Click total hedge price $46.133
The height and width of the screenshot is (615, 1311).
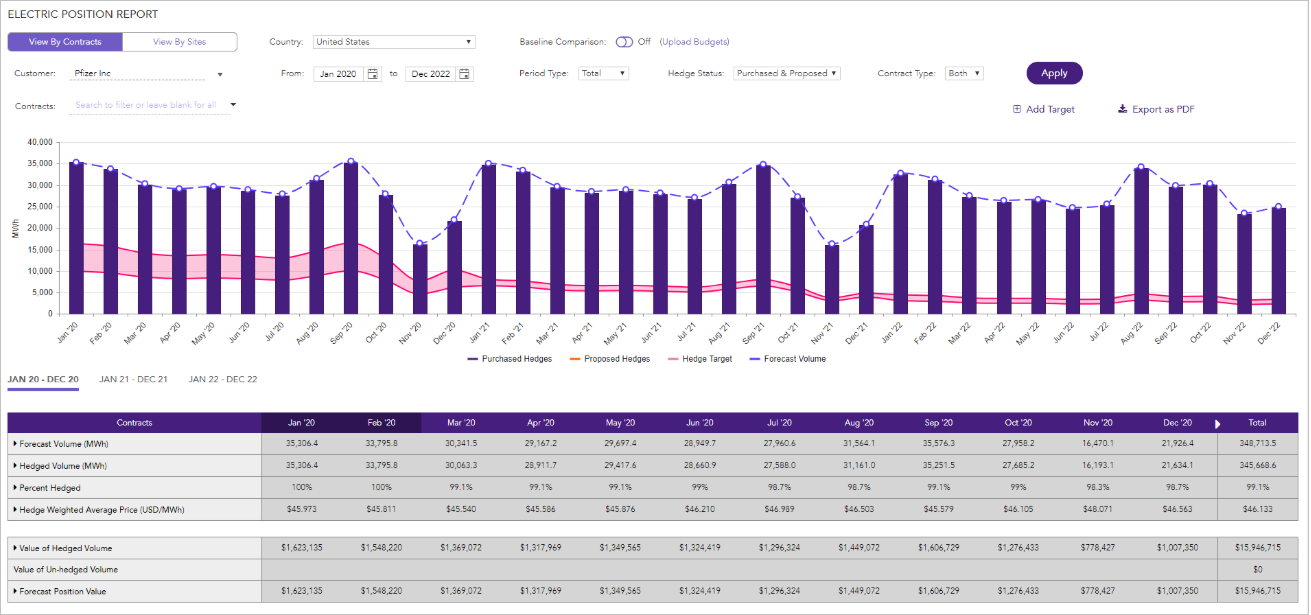click(1257, 510)
